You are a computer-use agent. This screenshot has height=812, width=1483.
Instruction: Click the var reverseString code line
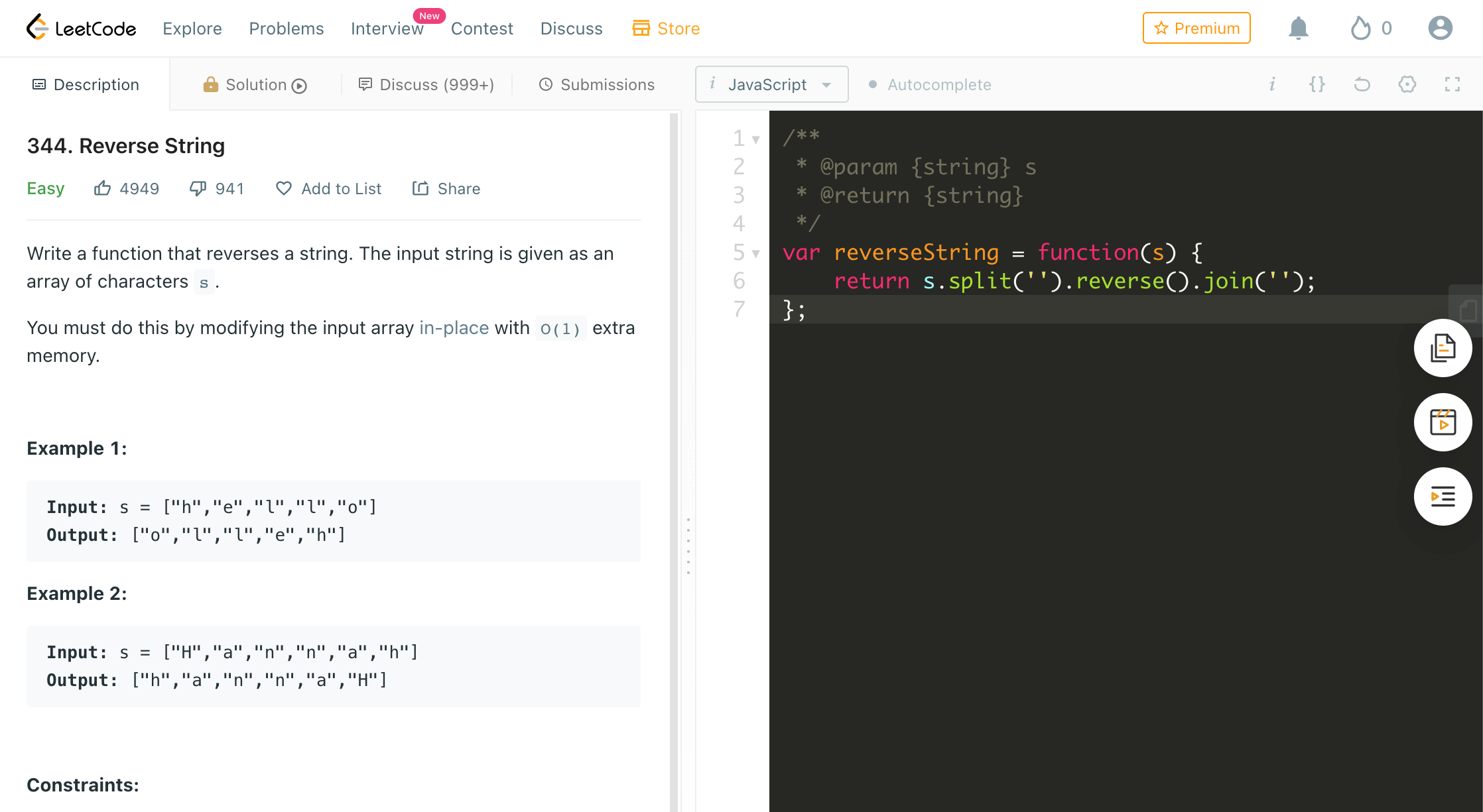(993, 253)
